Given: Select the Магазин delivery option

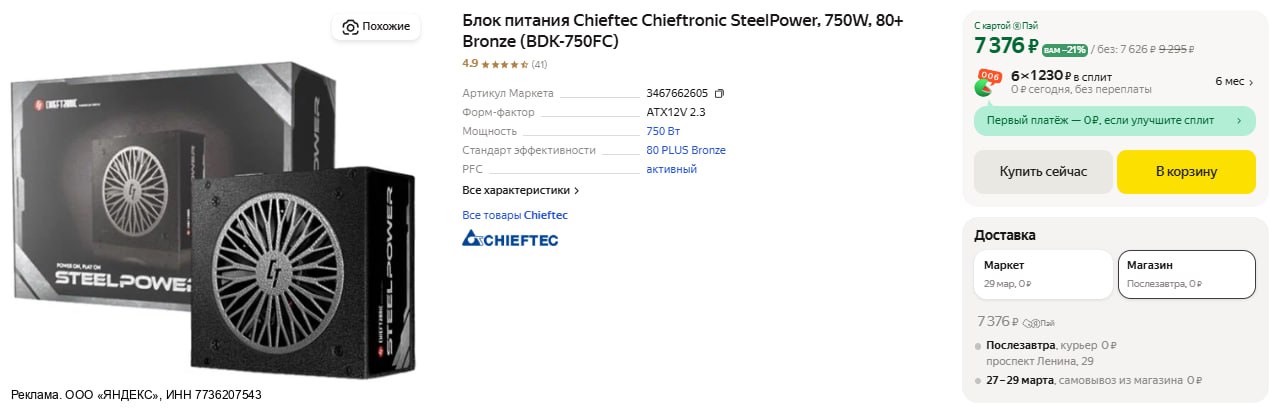Looking at the screenshot, I should 1186,274.
